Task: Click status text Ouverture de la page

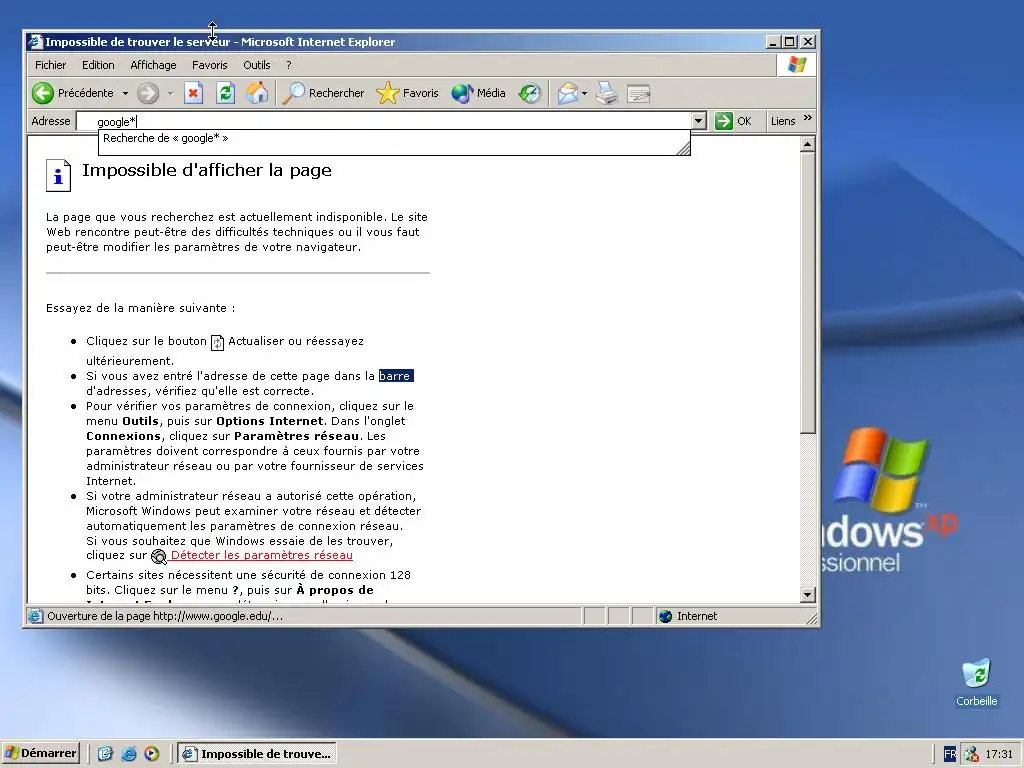Action: pos(165,616)
